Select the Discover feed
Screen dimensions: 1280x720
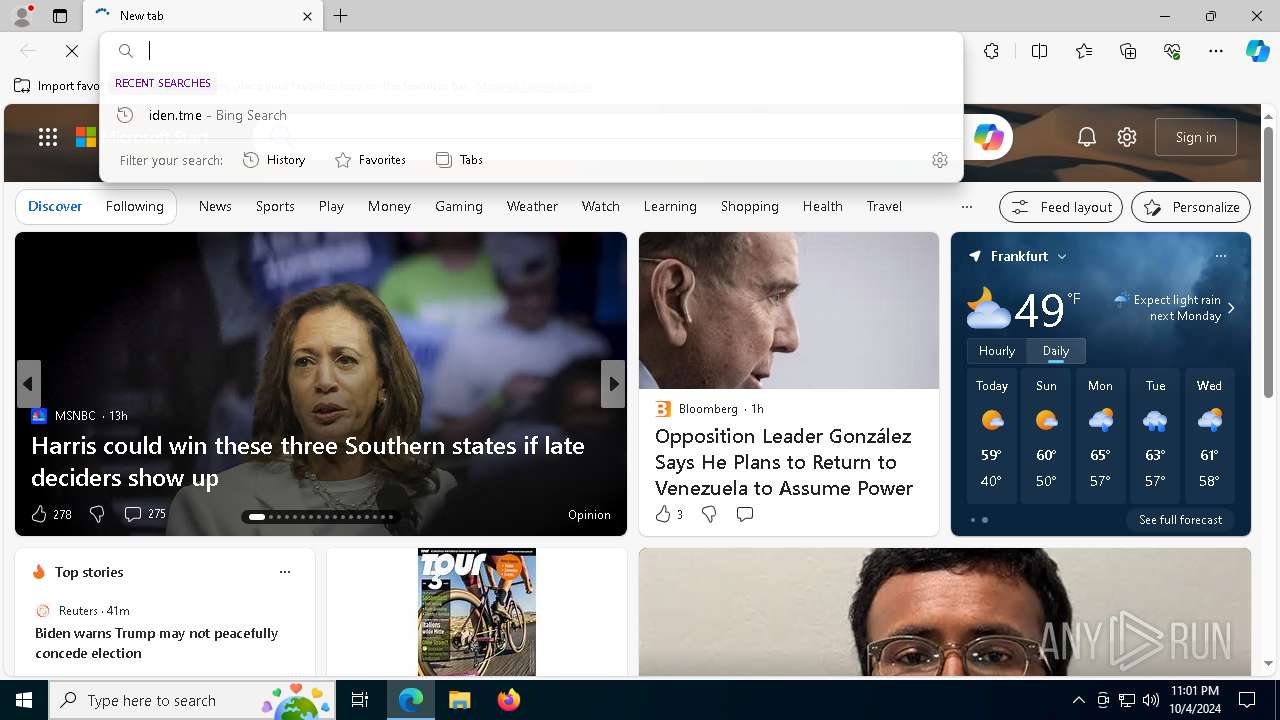[55, 206]
